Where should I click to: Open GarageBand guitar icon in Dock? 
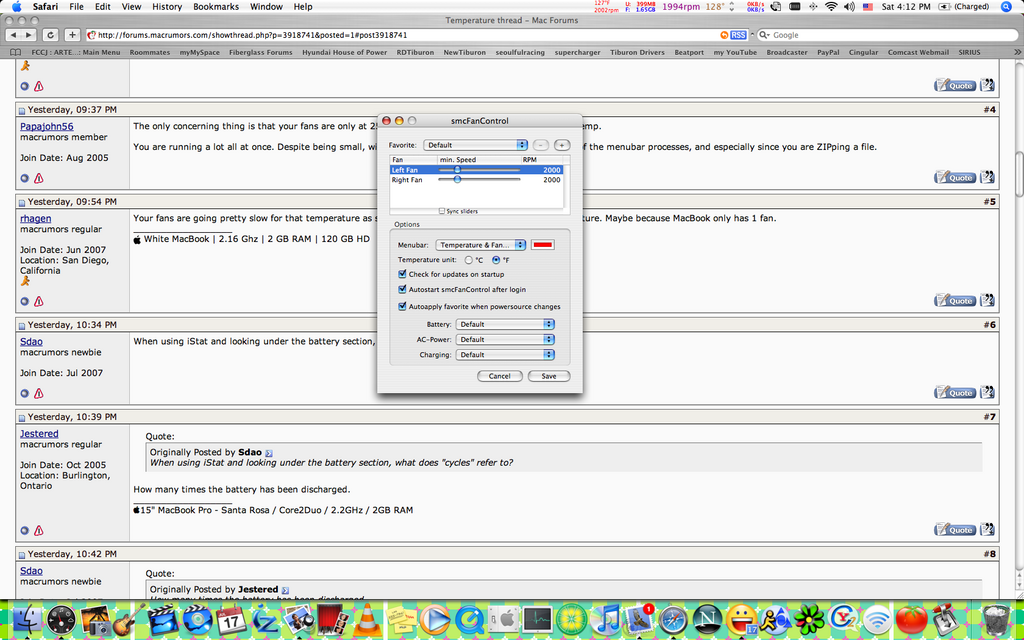pos(131,619)
